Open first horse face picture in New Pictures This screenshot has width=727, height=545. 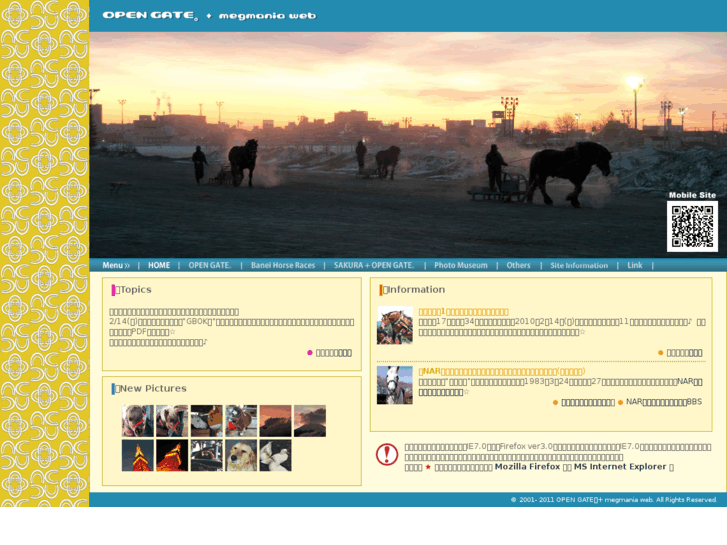tap(138, 421)
